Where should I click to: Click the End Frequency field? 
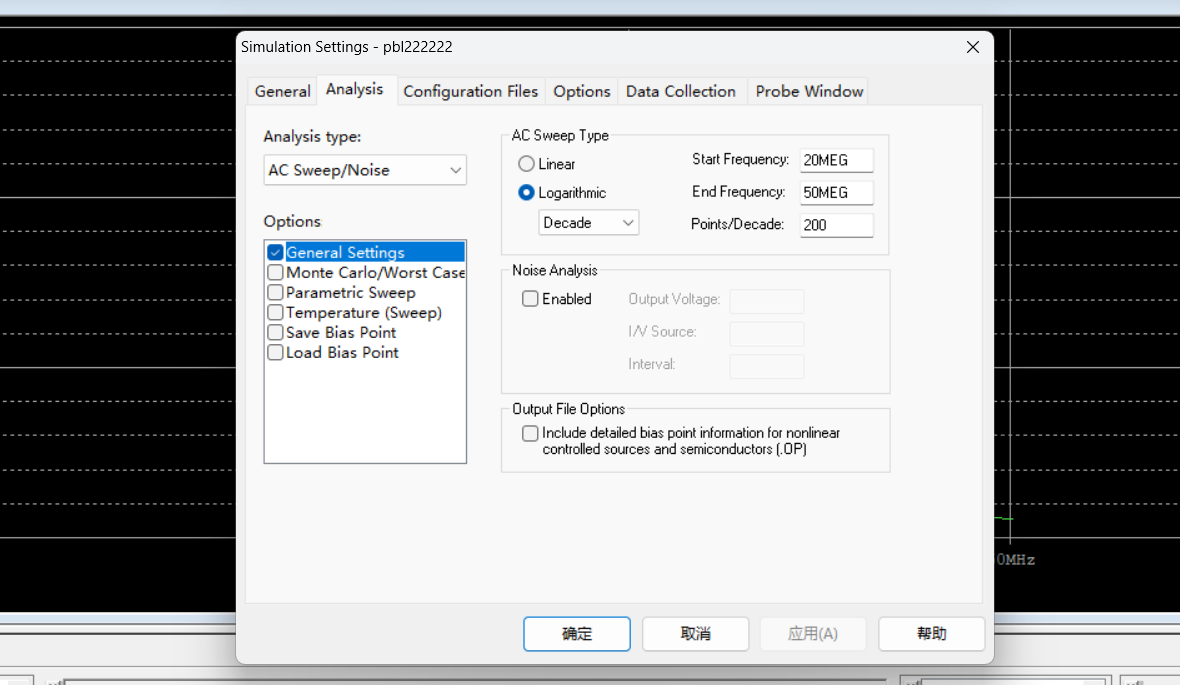(836, 193)
